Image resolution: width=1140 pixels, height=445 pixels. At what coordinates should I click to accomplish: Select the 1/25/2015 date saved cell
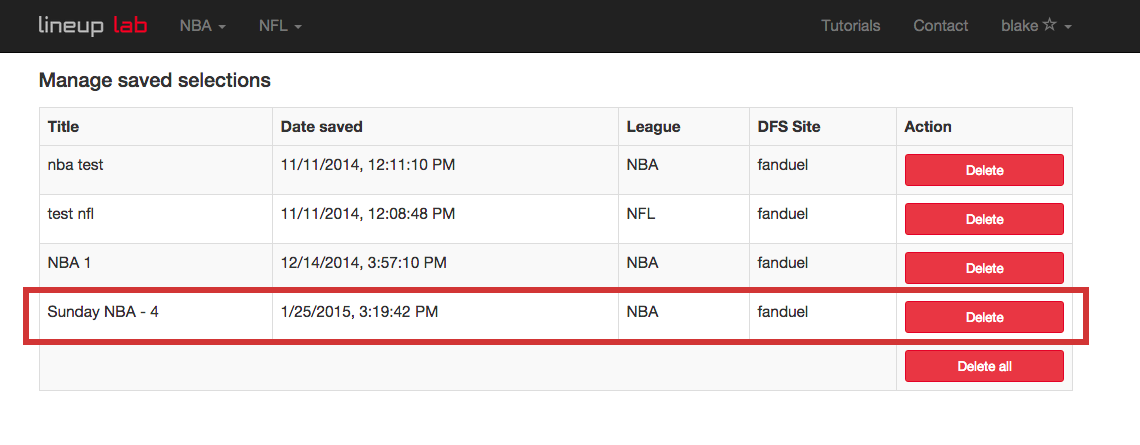click(446, 315)
